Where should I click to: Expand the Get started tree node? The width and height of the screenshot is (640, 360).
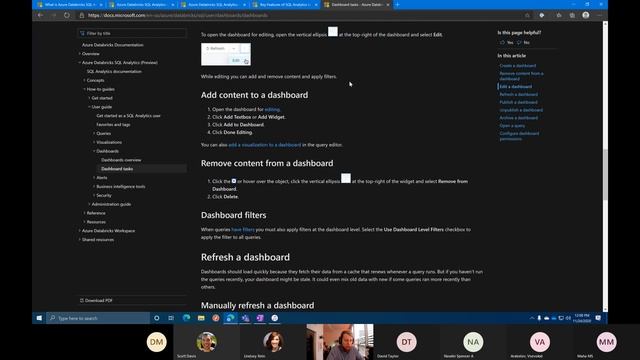pyautogui.click(x=89, y=98)
